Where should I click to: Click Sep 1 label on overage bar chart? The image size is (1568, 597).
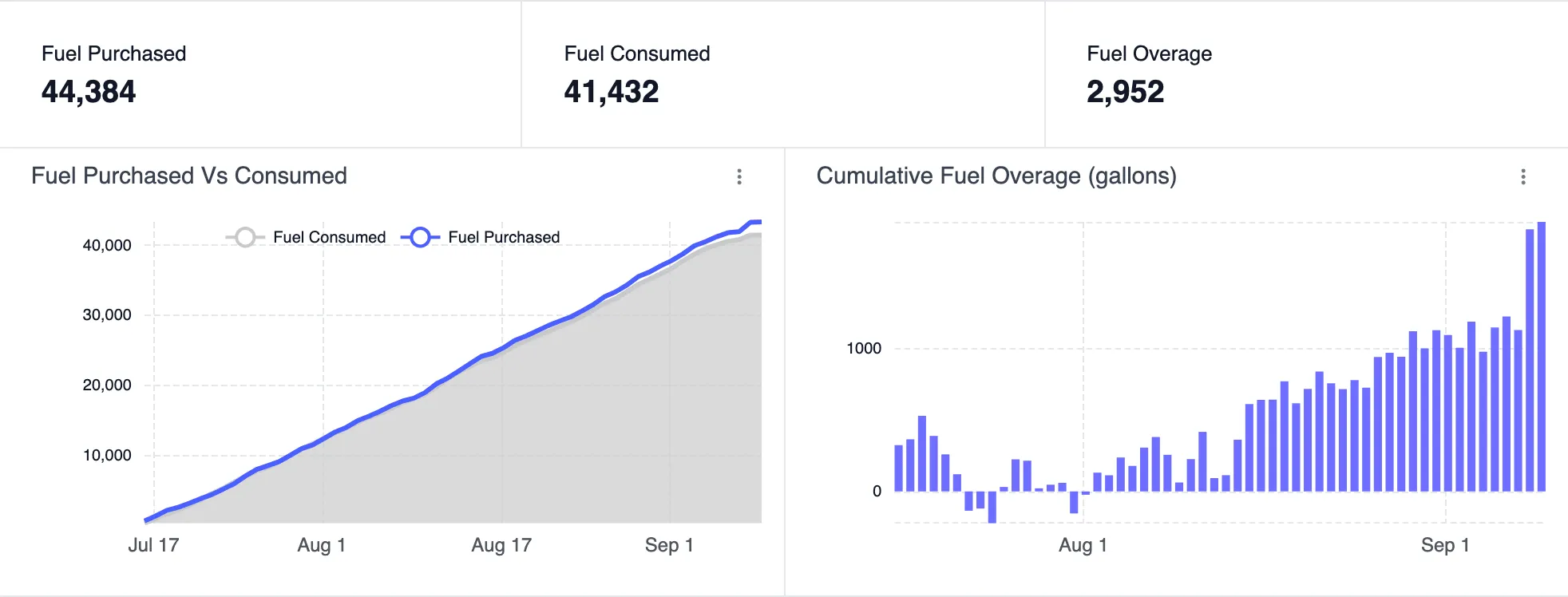click(x=1445, y=545)
